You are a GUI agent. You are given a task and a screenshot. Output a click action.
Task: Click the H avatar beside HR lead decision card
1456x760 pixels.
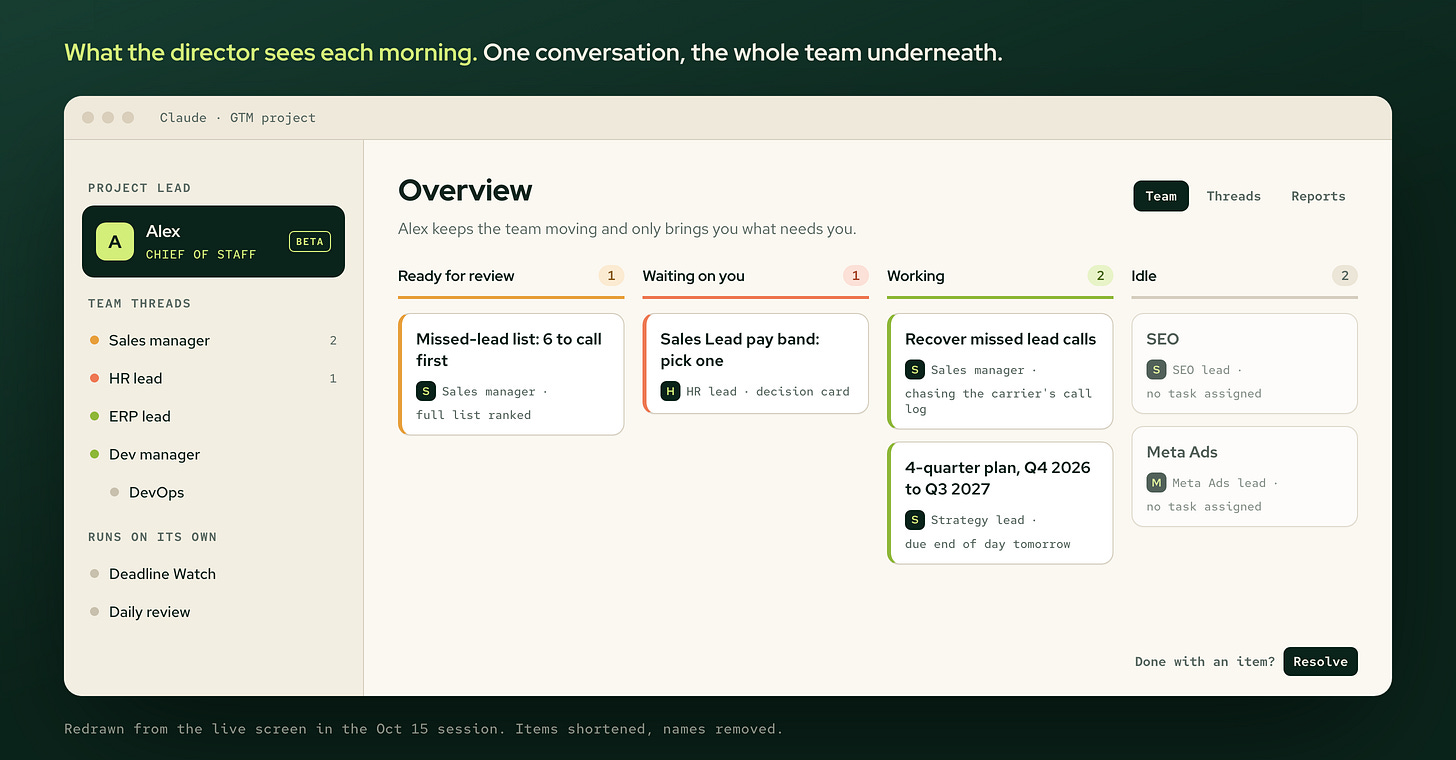[670, 391]
